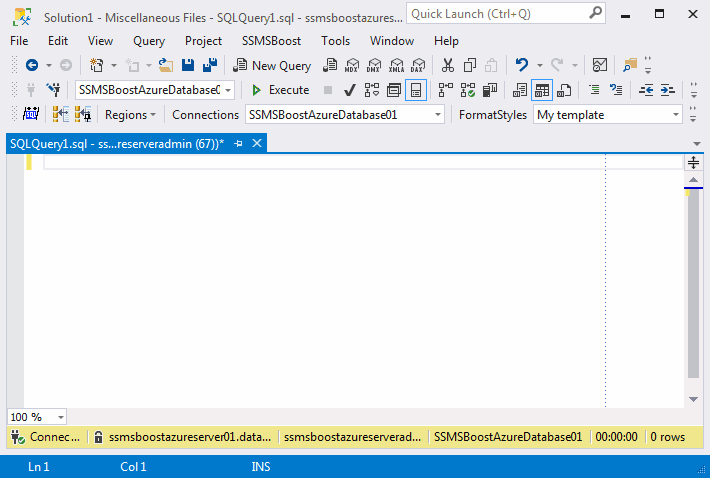Open the Tools menu
Screen dimensions: 710x478
pyautogui.click(x=336, y=41)
